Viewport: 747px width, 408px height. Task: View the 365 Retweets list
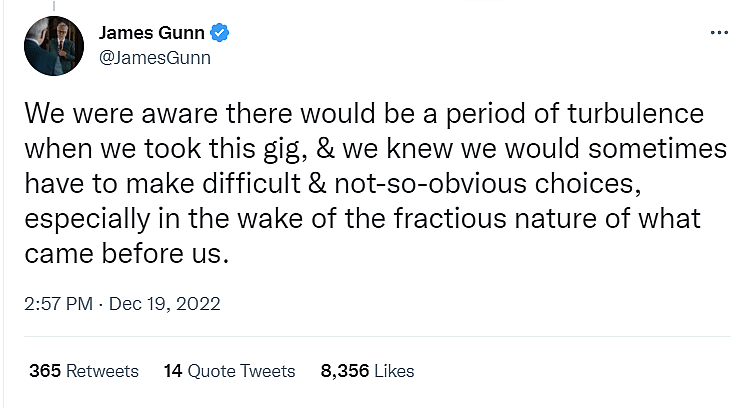84,371
